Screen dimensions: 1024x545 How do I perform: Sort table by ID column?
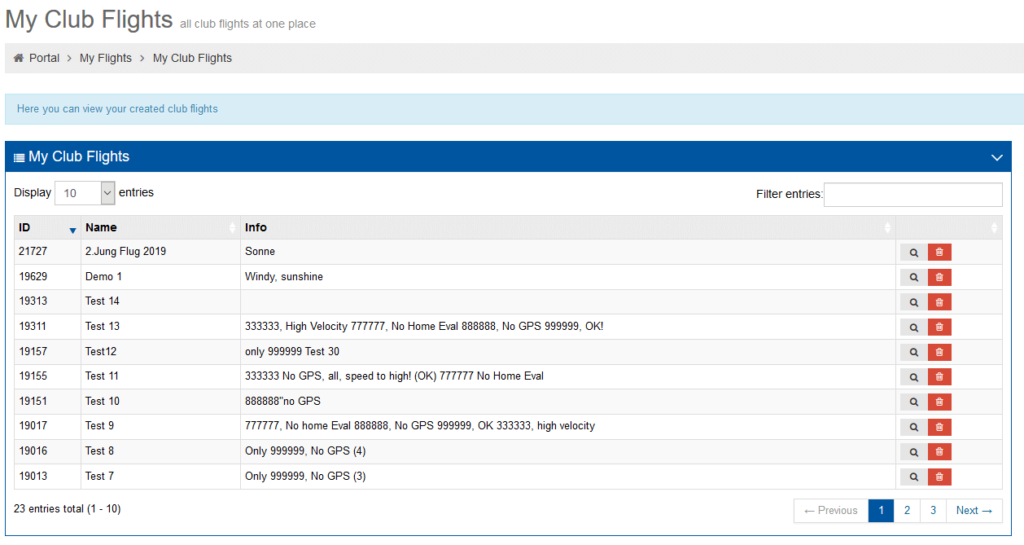pos(47,228)
